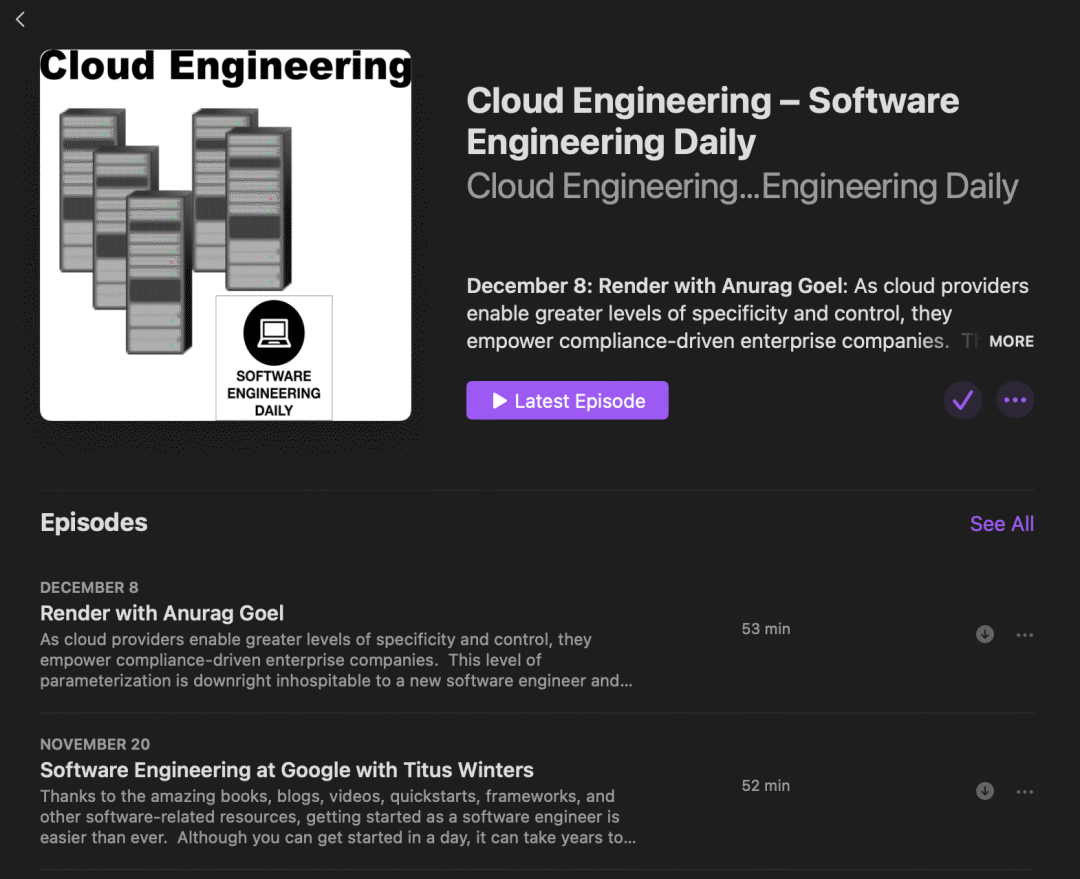Select the podcast title heading
The width and height of the screenshot is (1080, 879).
click(713, 121)
